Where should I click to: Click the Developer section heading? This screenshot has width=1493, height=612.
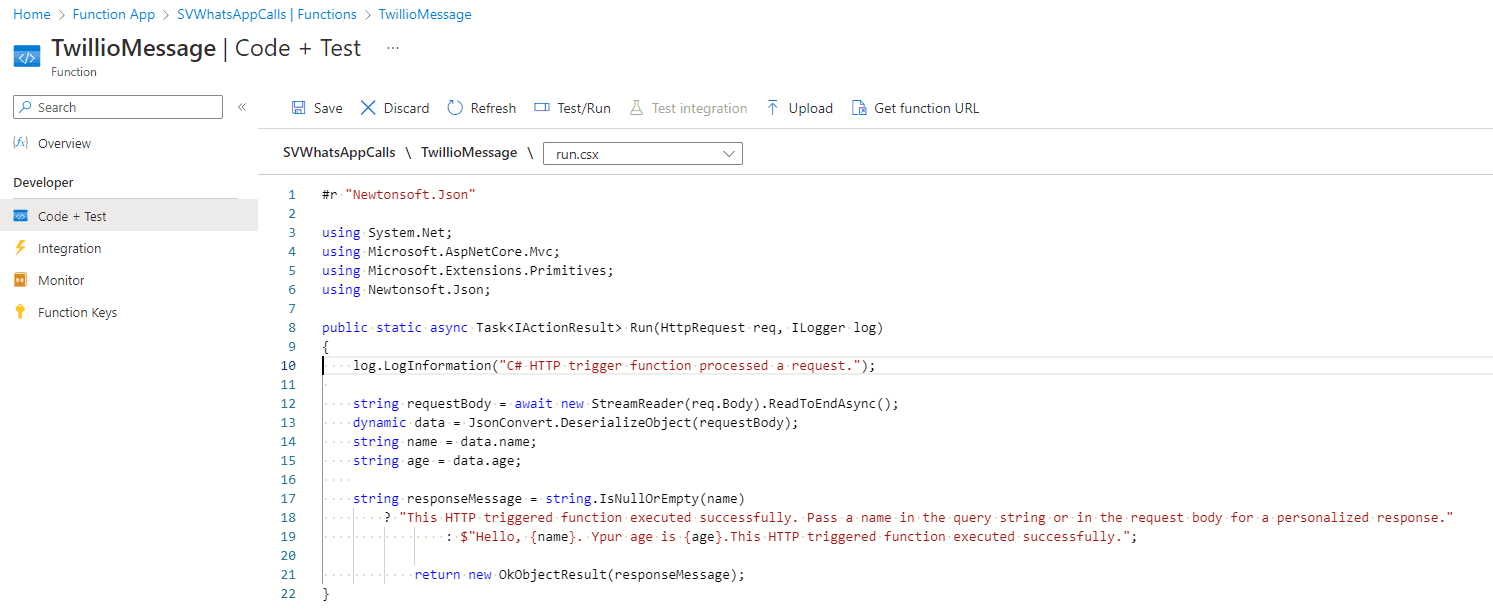[43, 182]
